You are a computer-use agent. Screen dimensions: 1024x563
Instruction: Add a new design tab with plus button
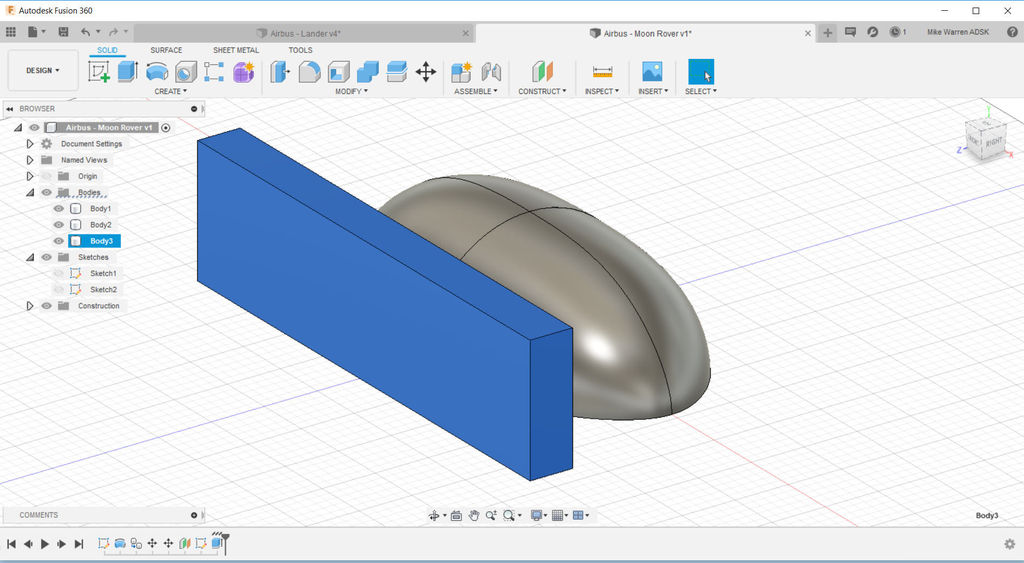[827, 33]
